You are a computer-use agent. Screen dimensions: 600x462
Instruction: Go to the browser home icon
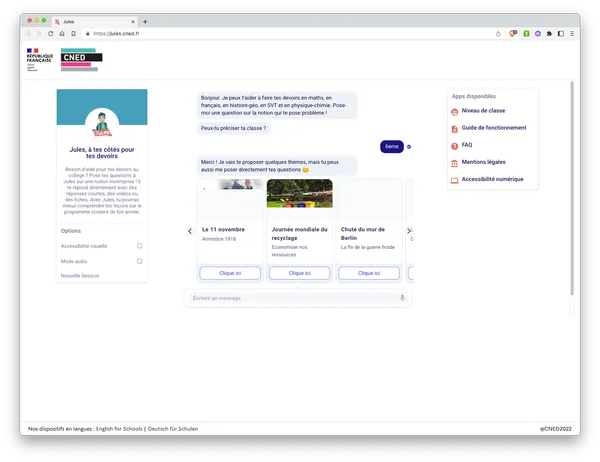coord(62,34)
